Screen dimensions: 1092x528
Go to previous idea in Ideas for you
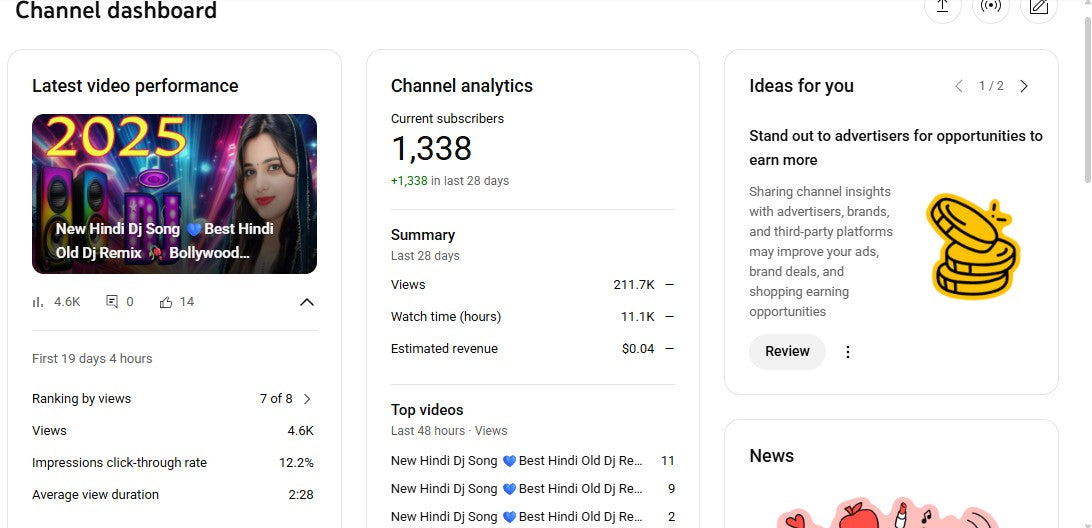click(959, 87)
